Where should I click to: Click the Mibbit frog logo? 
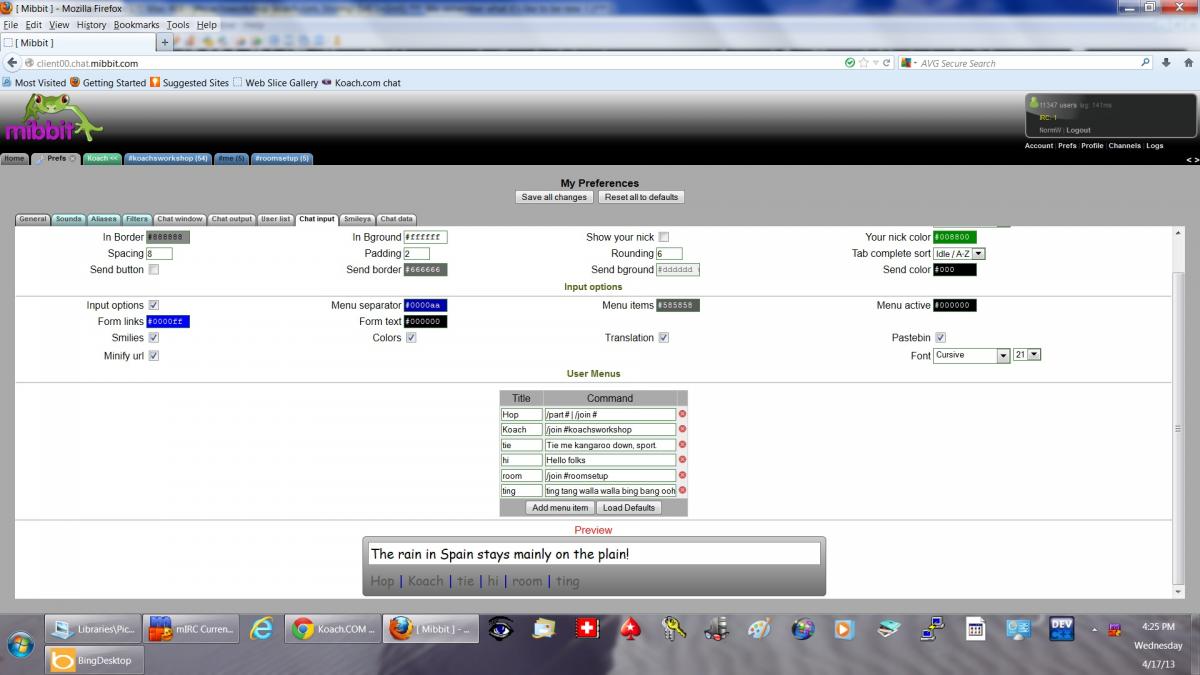tap(53, 118)
